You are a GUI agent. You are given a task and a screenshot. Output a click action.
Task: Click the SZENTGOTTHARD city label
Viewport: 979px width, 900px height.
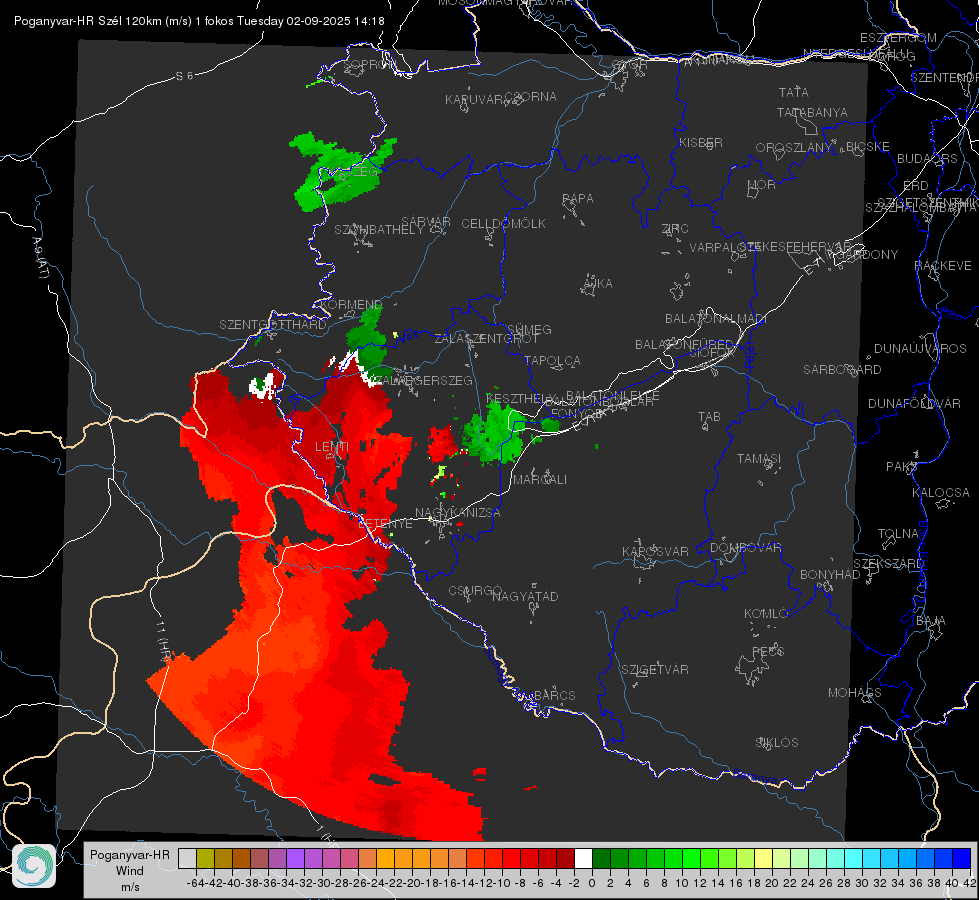click(273, 325)
